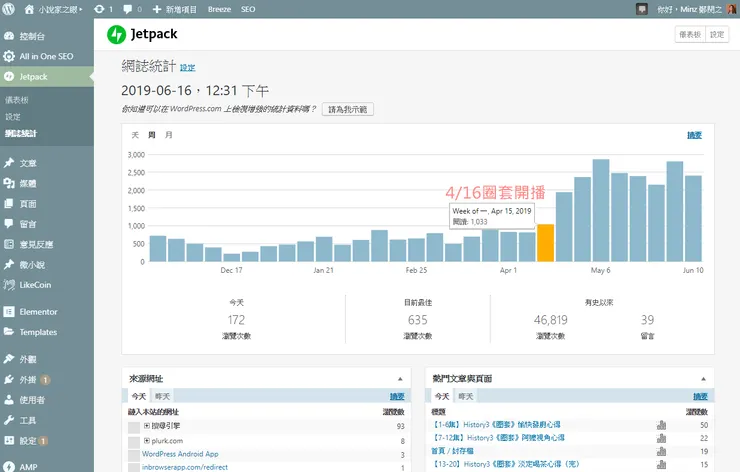Screen dimensions: 740x472
Task: Click stats chart icon for 1-6集 post
Action: point(661,425)
